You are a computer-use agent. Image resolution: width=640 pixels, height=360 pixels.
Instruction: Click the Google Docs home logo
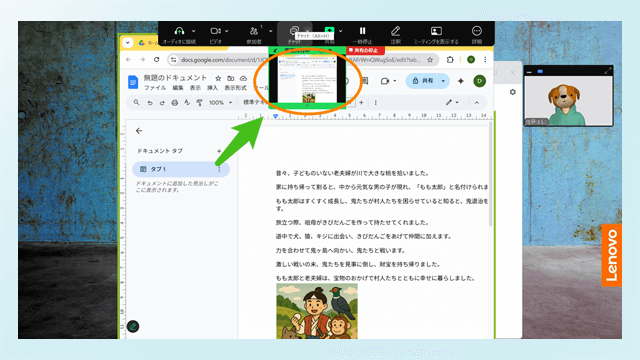tap(133, 82)
